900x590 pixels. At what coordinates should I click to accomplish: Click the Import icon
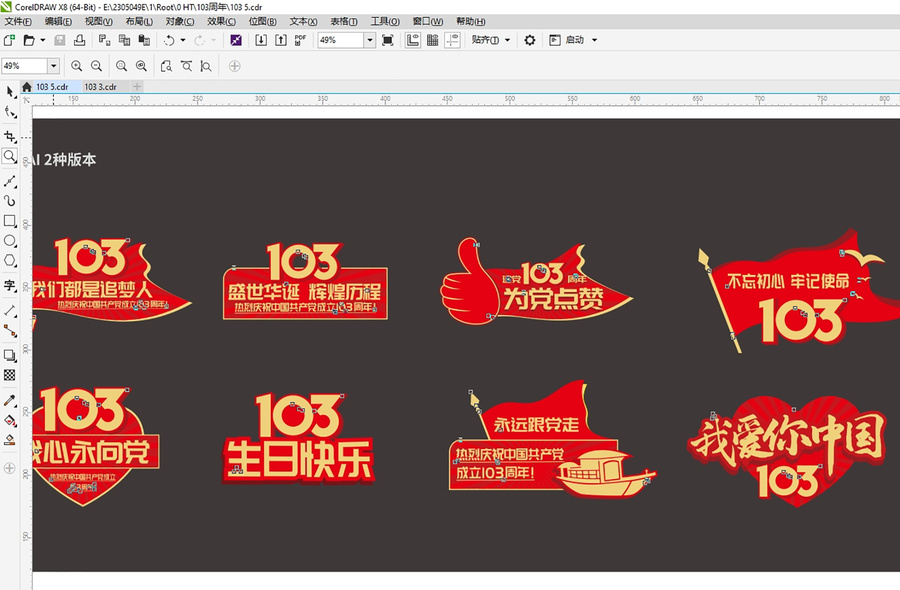point(261,40)
